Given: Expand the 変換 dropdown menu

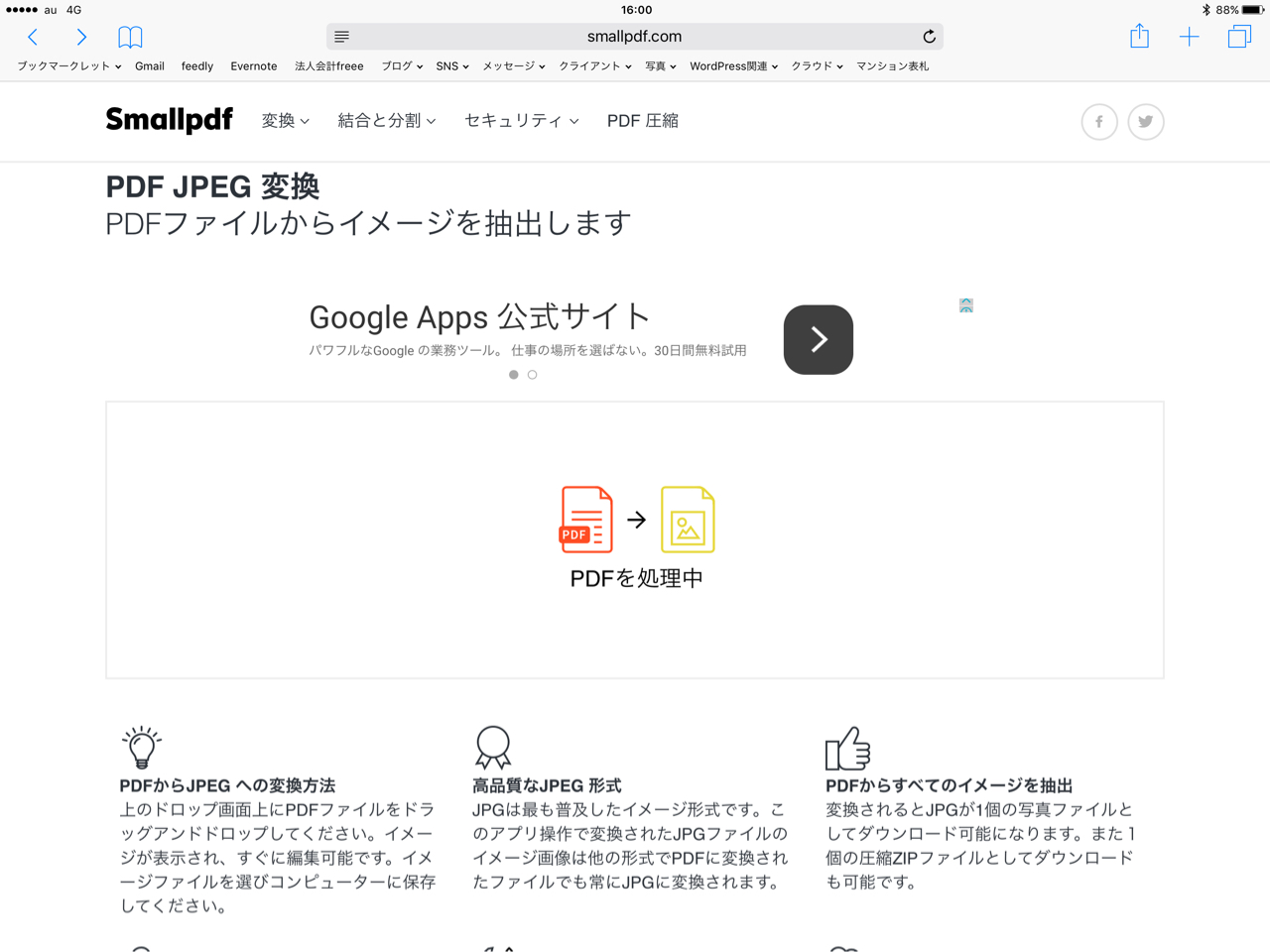Looking at the screenshot, I should [285, 121].
